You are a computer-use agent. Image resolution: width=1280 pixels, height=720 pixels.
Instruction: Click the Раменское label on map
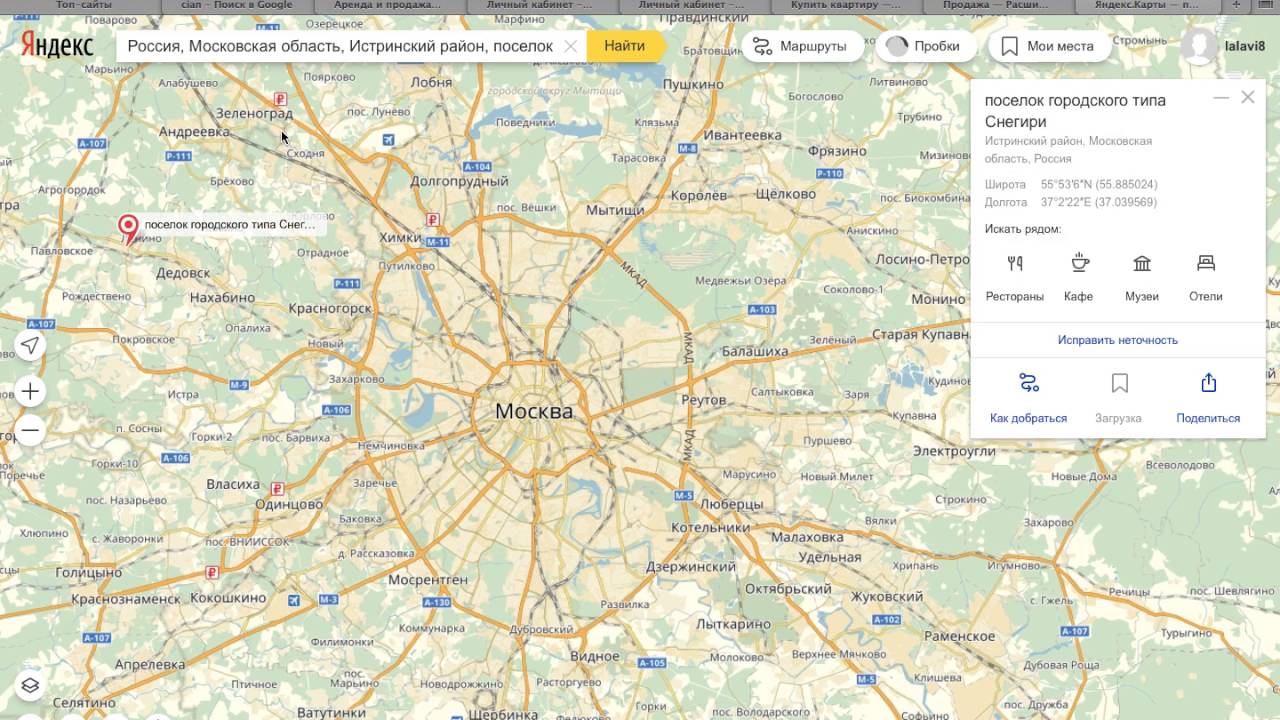pyautogui.click(x=960, y=636)
